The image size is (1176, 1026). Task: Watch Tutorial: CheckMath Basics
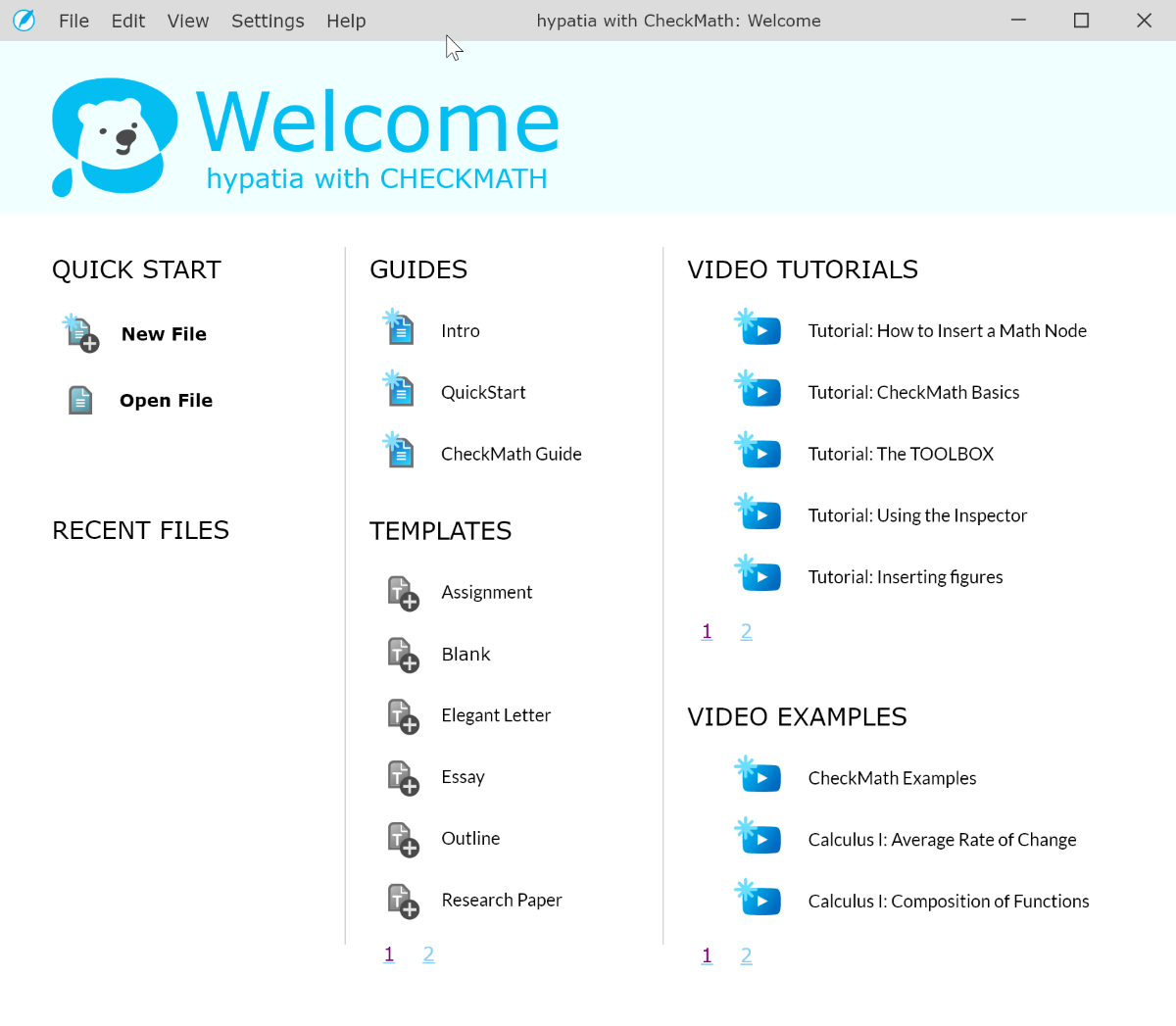(x=913, y=393)
